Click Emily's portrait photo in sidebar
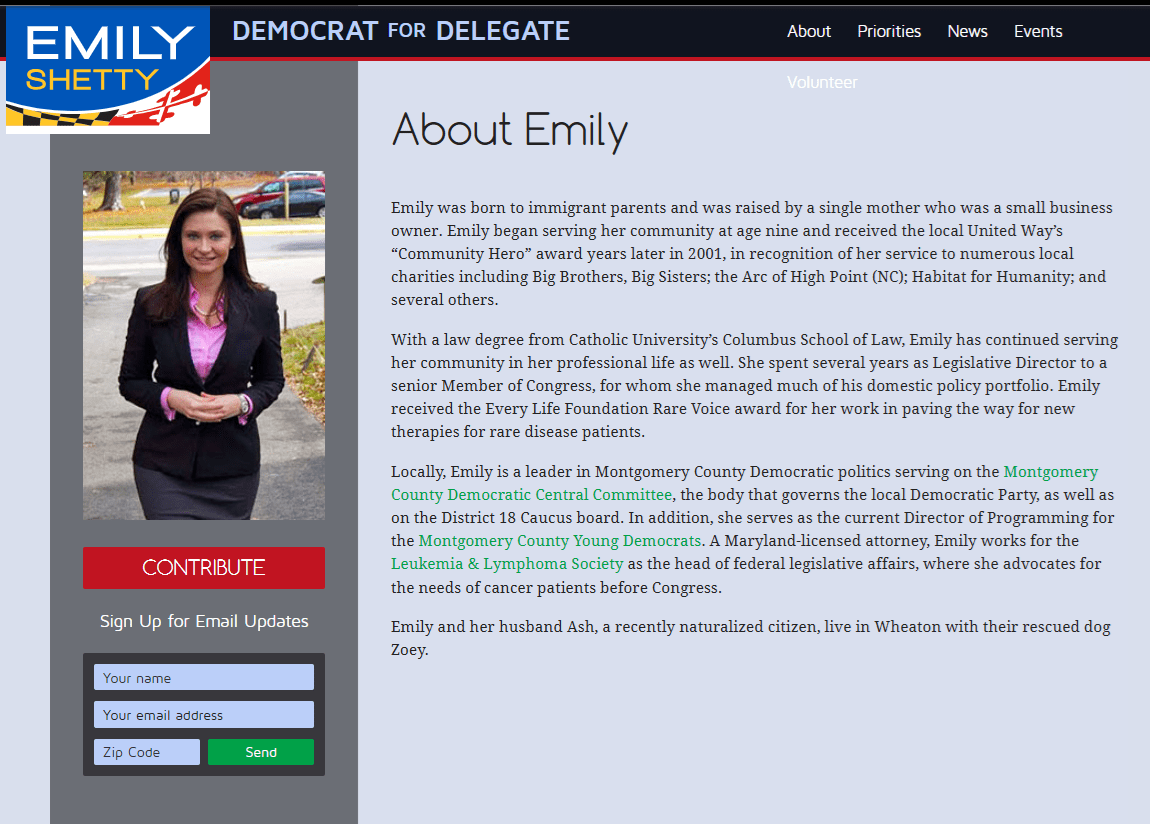 [203, 345]
